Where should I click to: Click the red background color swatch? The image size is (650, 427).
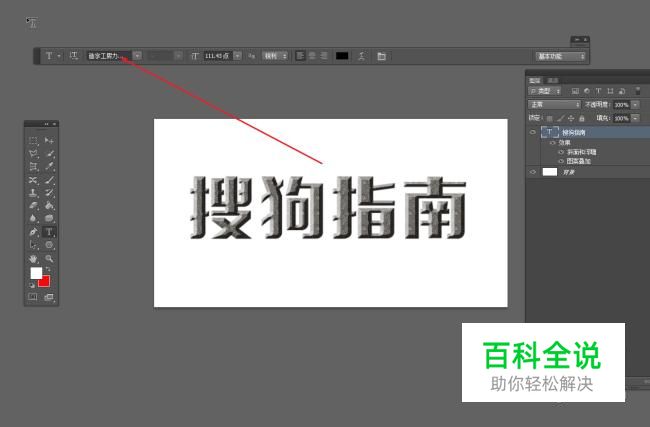(x=46, y=282)
